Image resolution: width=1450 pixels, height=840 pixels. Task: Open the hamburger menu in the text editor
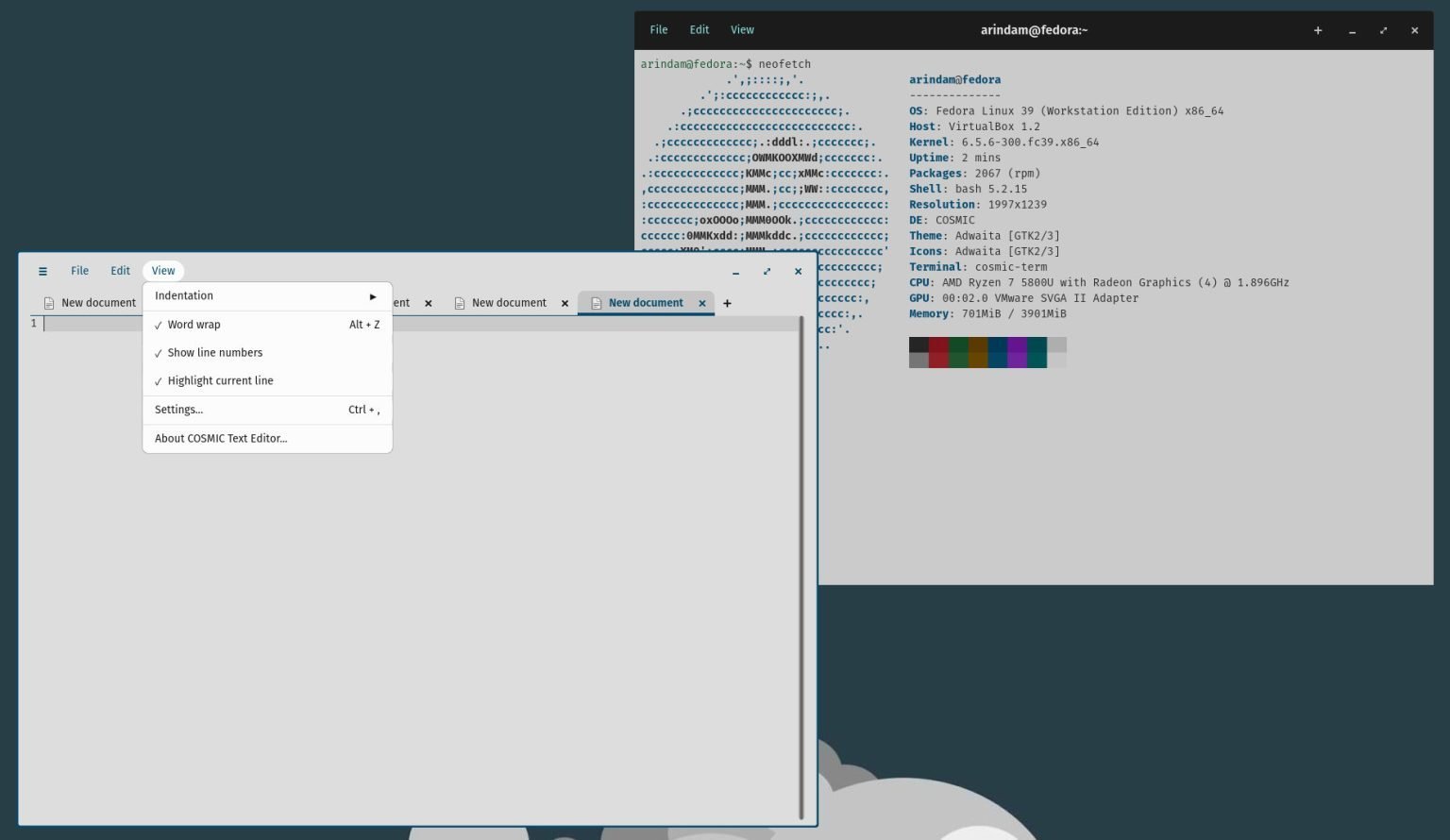point(42,271)
